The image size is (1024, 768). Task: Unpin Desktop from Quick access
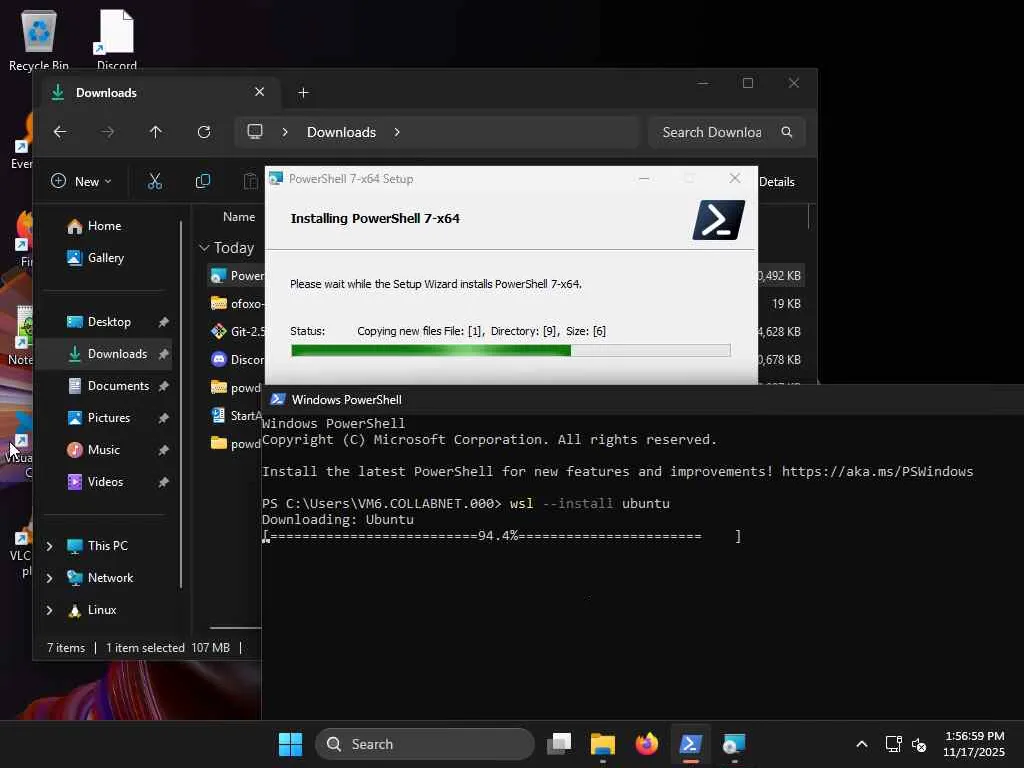(x=163, y=322)
